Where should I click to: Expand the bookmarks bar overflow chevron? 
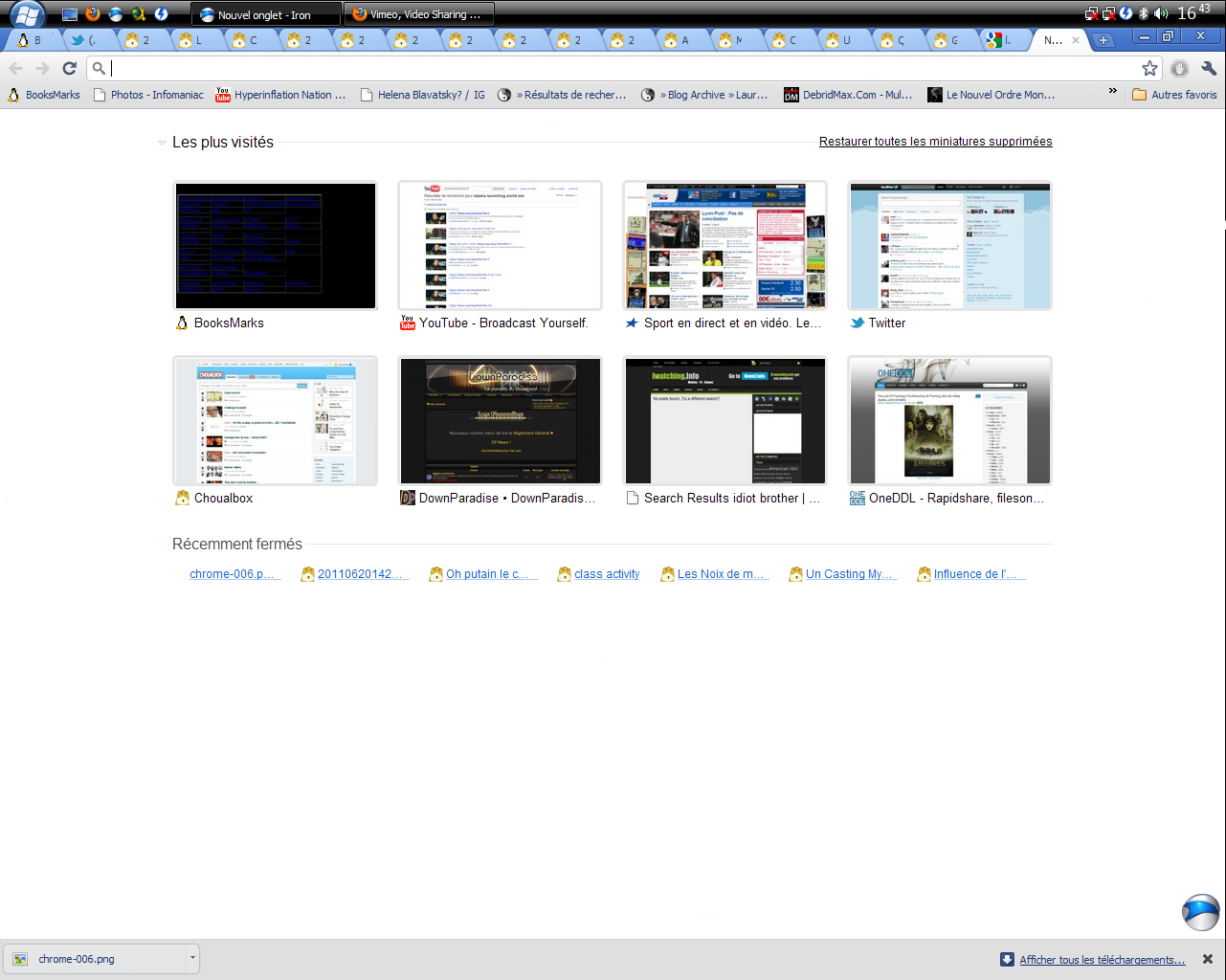click(1112, 92)
